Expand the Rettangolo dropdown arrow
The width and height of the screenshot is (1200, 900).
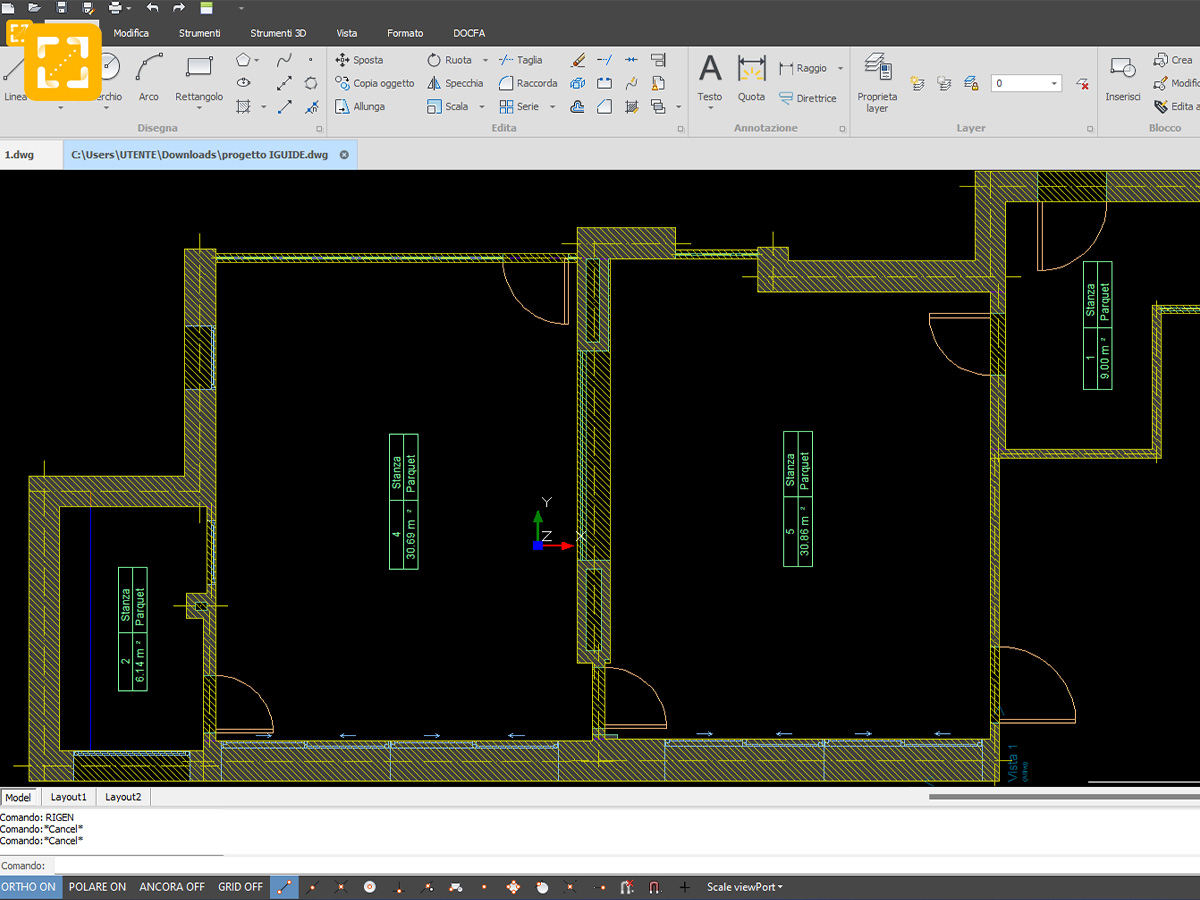pos(199,108)
